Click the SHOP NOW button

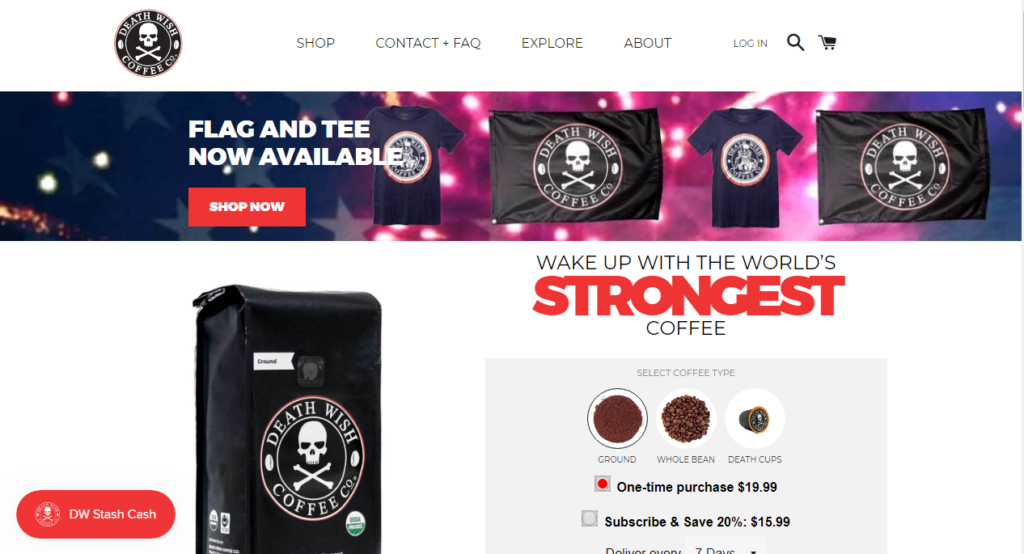[x=247, y=206]
